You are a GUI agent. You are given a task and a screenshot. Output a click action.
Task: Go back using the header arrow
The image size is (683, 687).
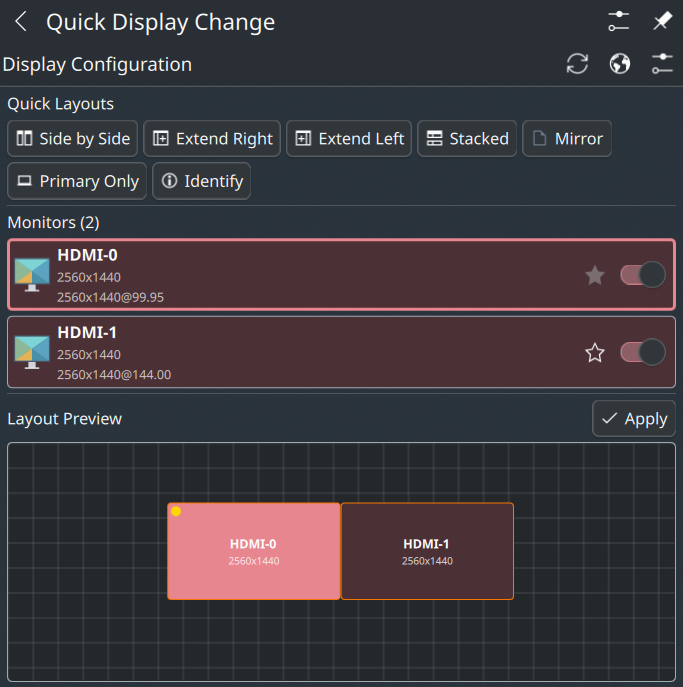pyautogui.click(x=21, y=21)
